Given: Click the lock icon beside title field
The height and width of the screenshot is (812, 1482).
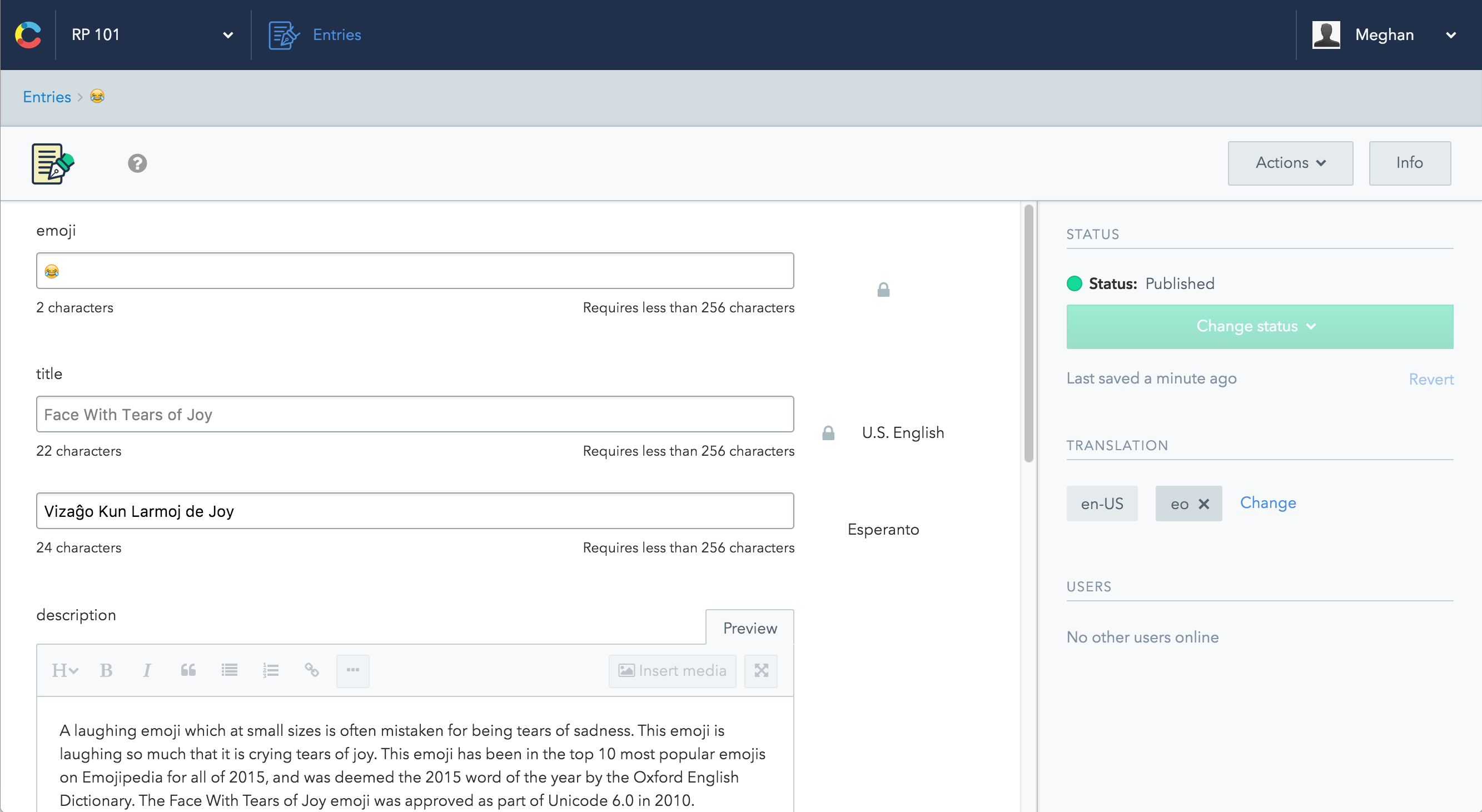Looking at the screenshot, I should pos(828,433).
